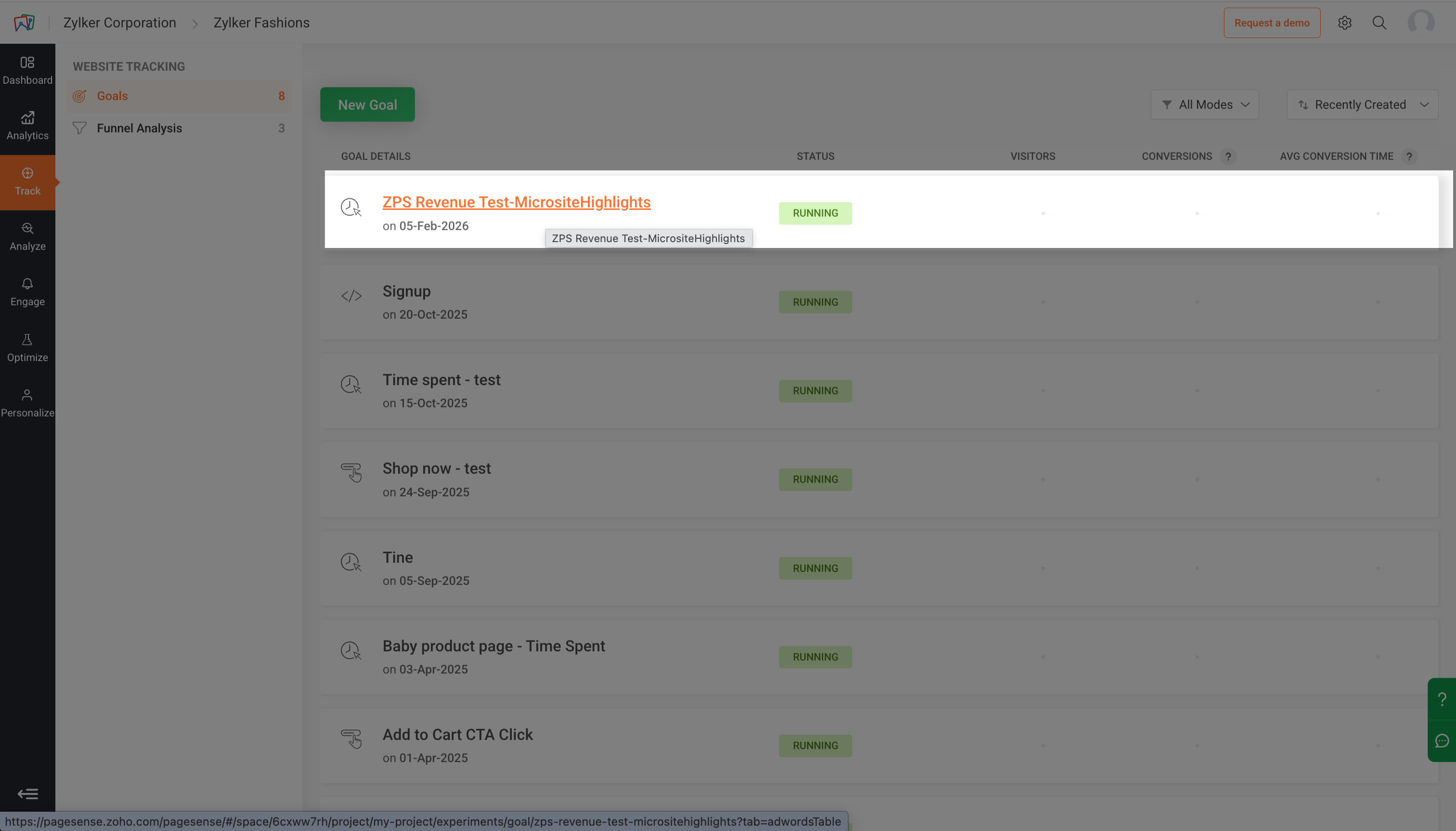Click the Conversions help question mark

tap(1228, 156)
